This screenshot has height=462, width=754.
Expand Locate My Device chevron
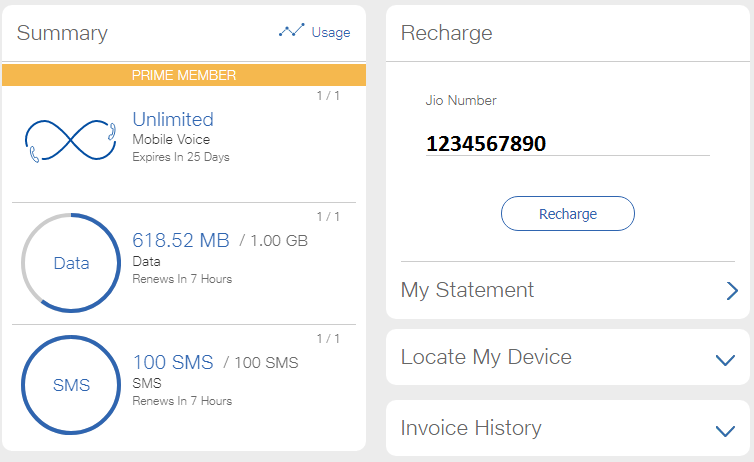(x=725, y=360)
